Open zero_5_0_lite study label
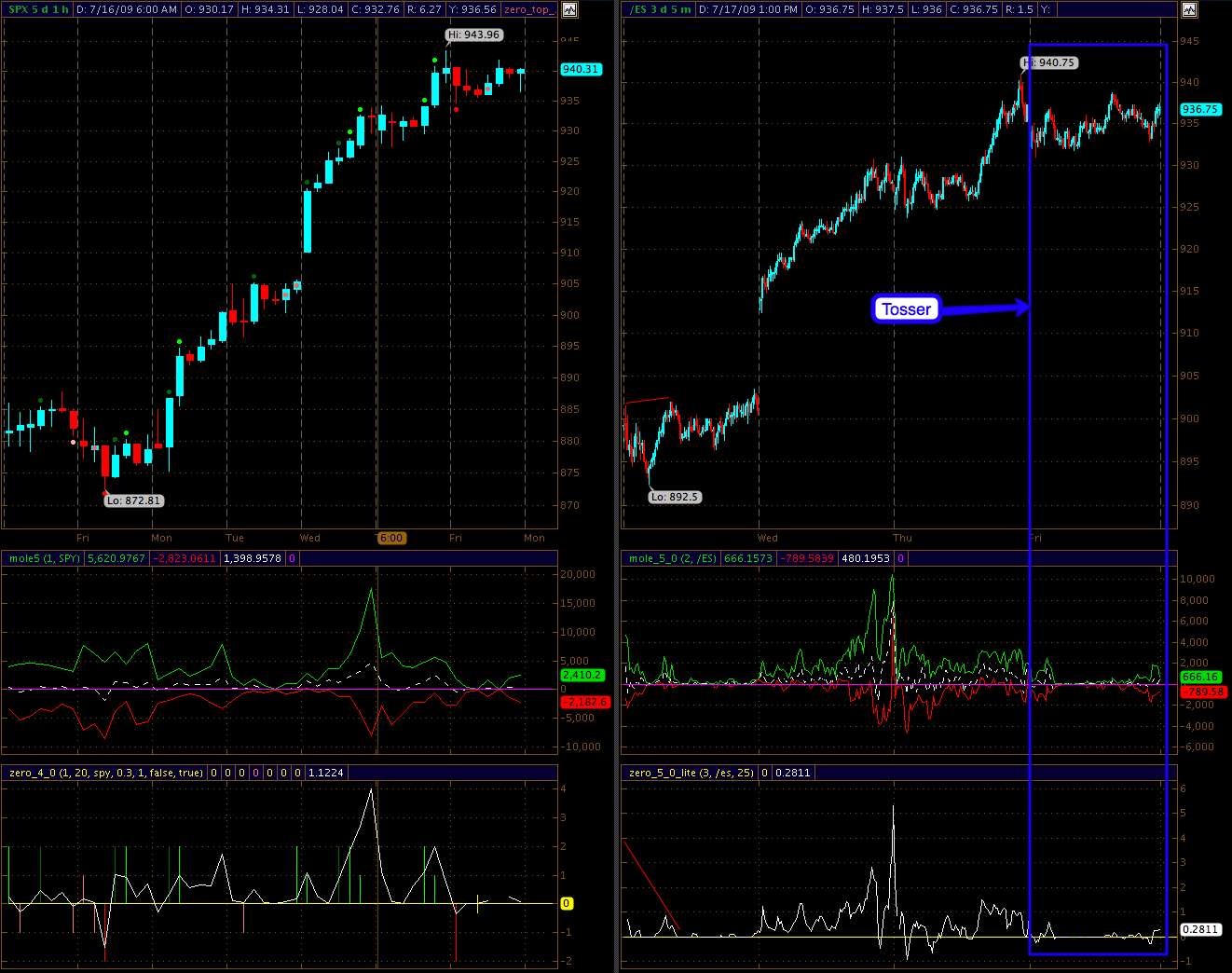The image size is (1232, 973). 691,773
